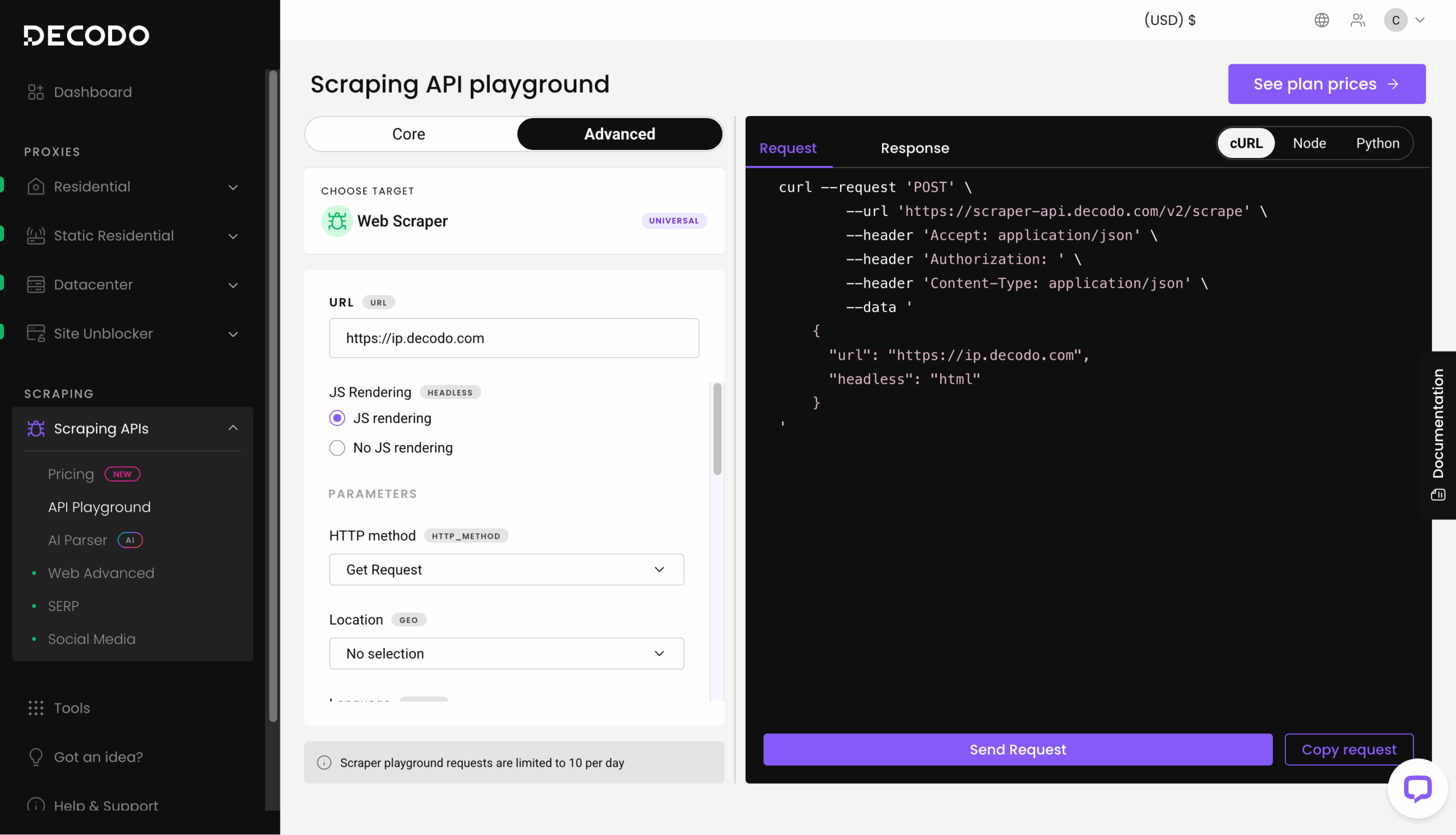Click Copy request button
Screen dimensions: 1456x835
1349,750
